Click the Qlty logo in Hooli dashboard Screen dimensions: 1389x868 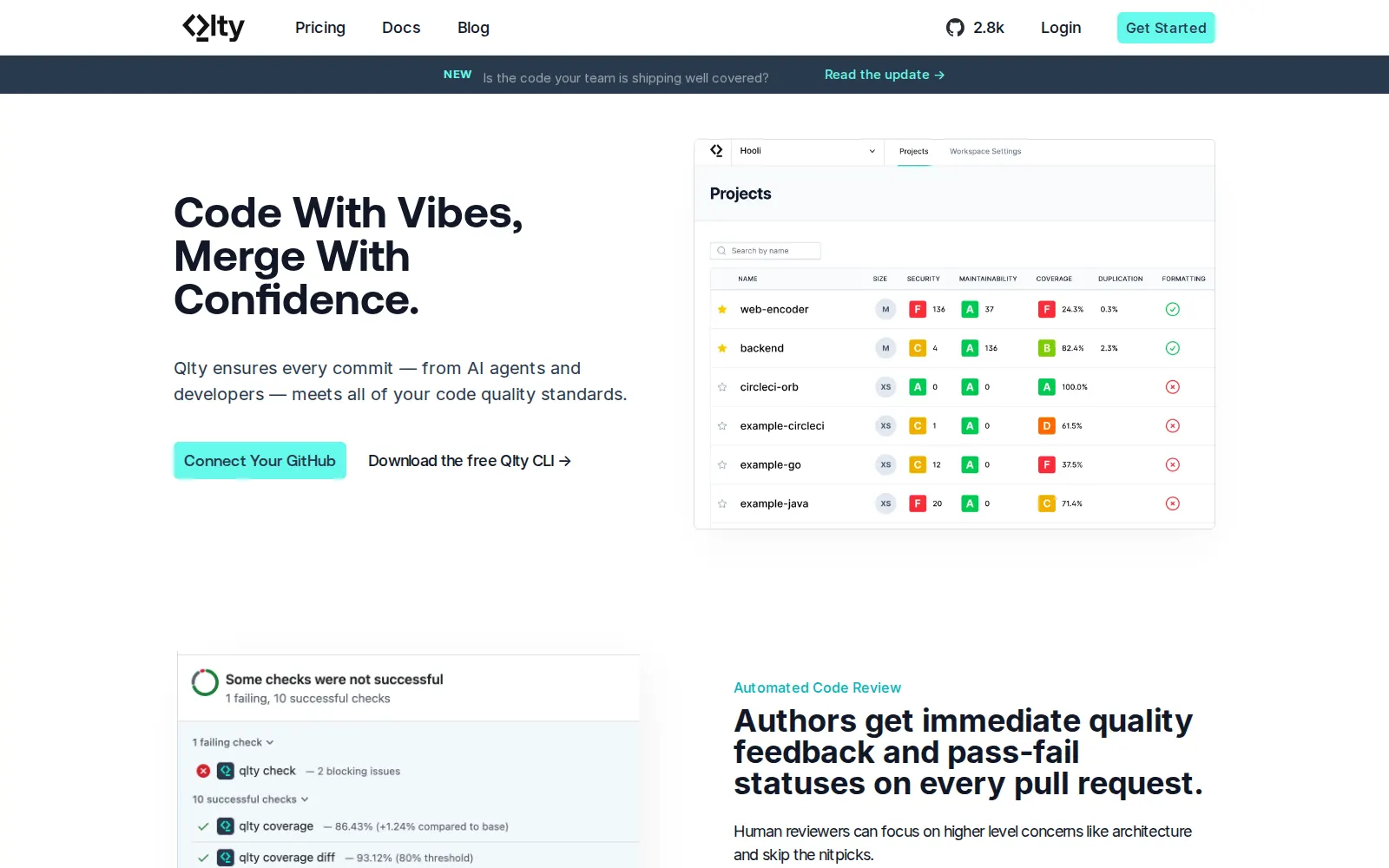tap(716, 151)
